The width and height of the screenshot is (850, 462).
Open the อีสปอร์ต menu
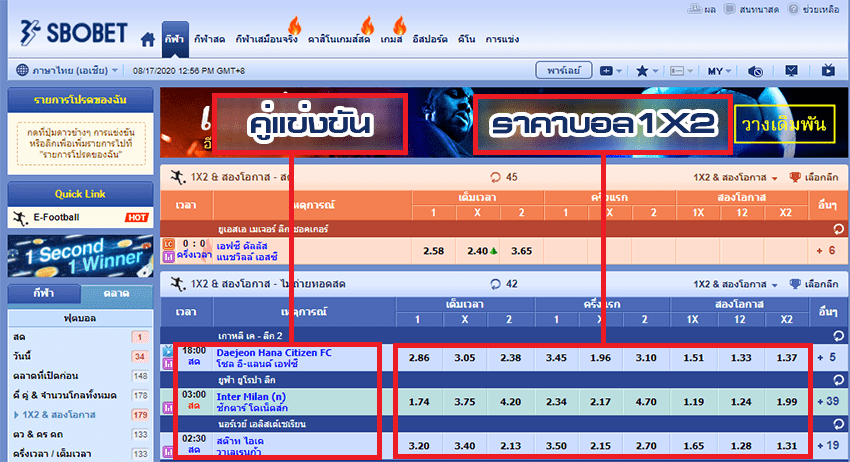pyautogui.click(x=430, y=39)
